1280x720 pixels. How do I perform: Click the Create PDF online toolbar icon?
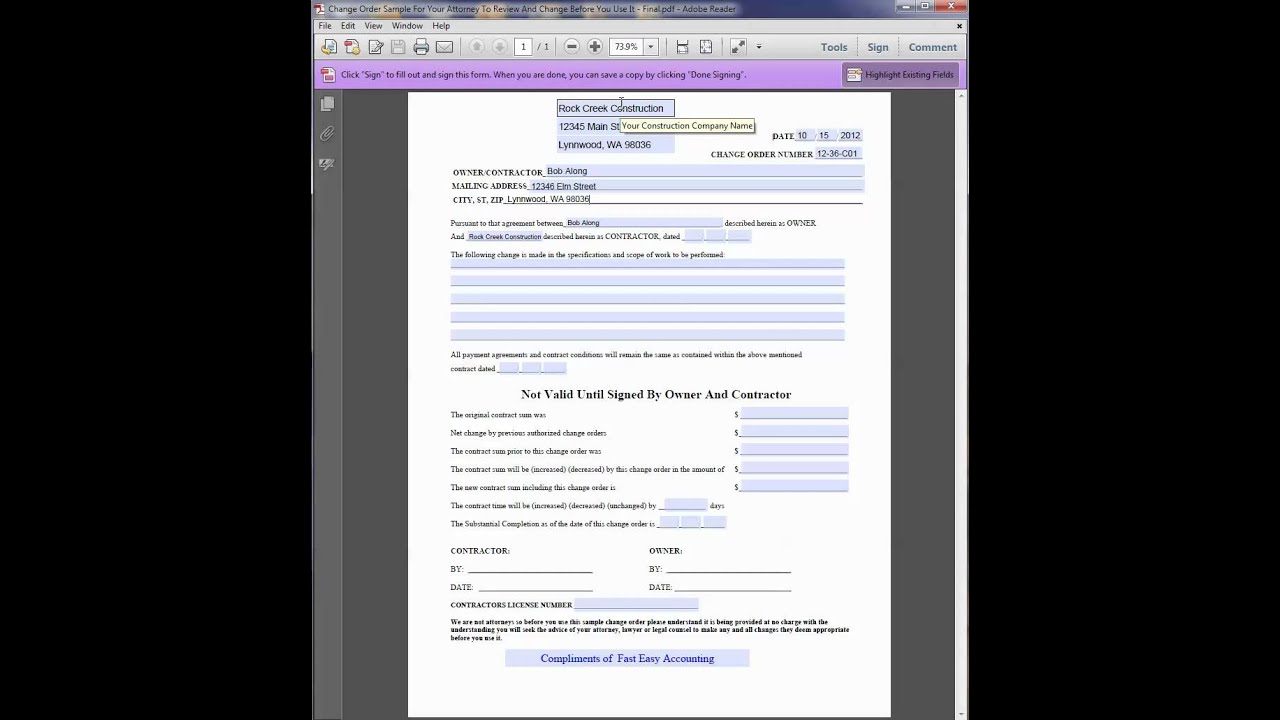352,47
